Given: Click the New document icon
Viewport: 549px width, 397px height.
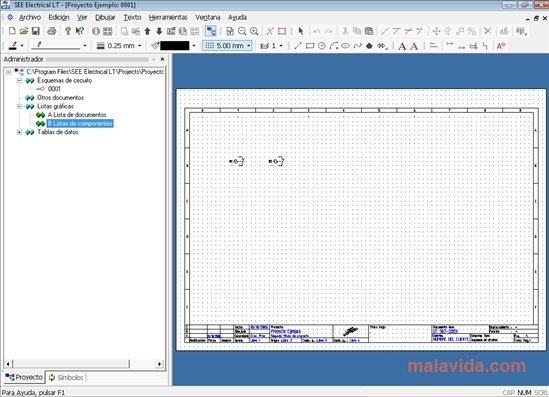Looking at the screenshot, I should (x=12, y=31).
